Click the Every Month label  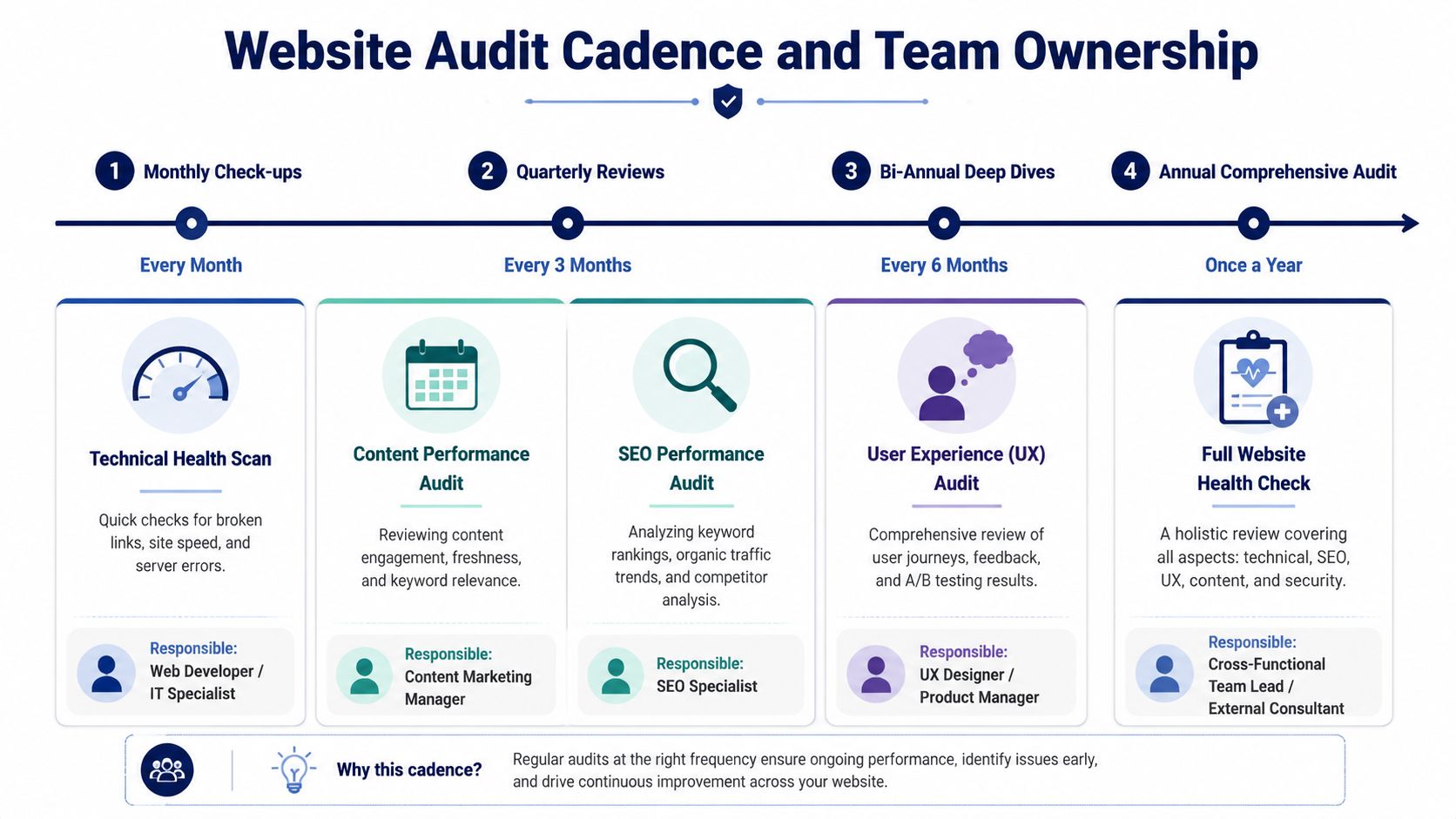(x=191, y=265)
